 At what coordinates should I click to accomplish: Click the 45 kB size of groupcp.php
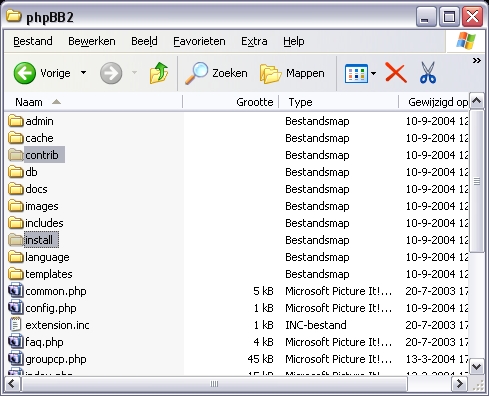coord(260,359)
